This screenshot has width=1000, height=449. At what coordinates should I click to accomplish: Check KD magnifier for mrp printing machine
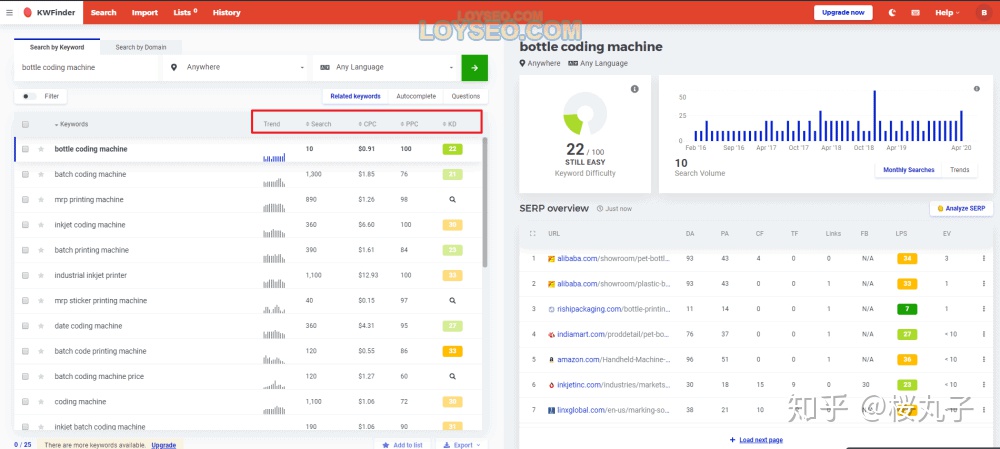452,200
